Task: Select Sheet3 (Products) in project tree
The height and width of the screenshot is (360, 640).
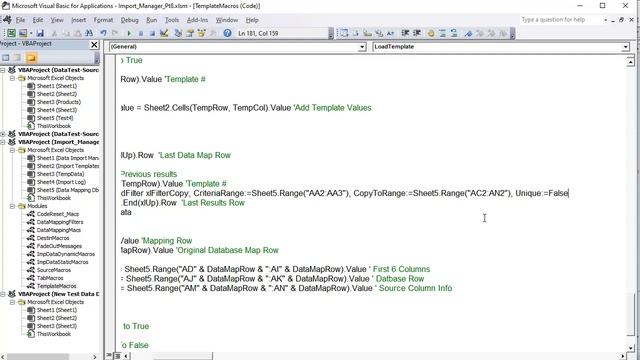Action: (59, 102)
